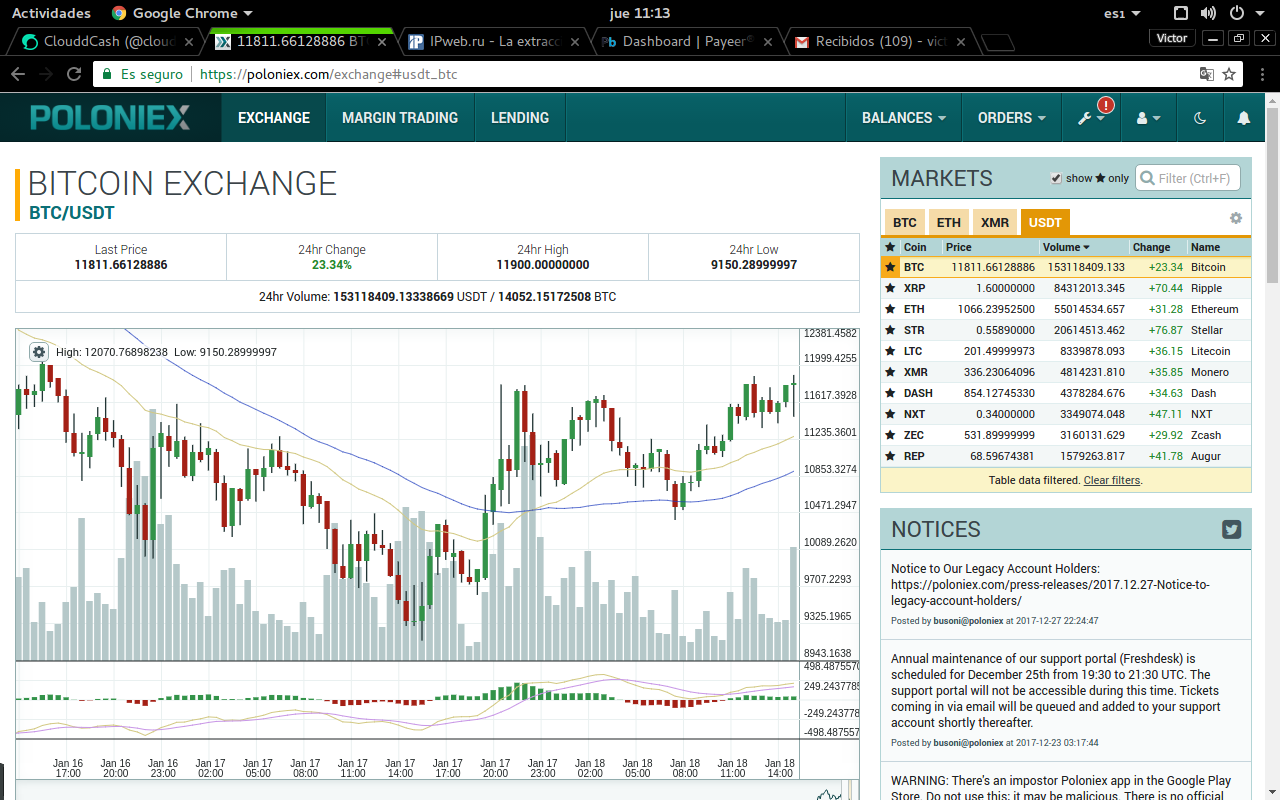
Task: Select the Augur market row
Action: [x=1066, y=456]
